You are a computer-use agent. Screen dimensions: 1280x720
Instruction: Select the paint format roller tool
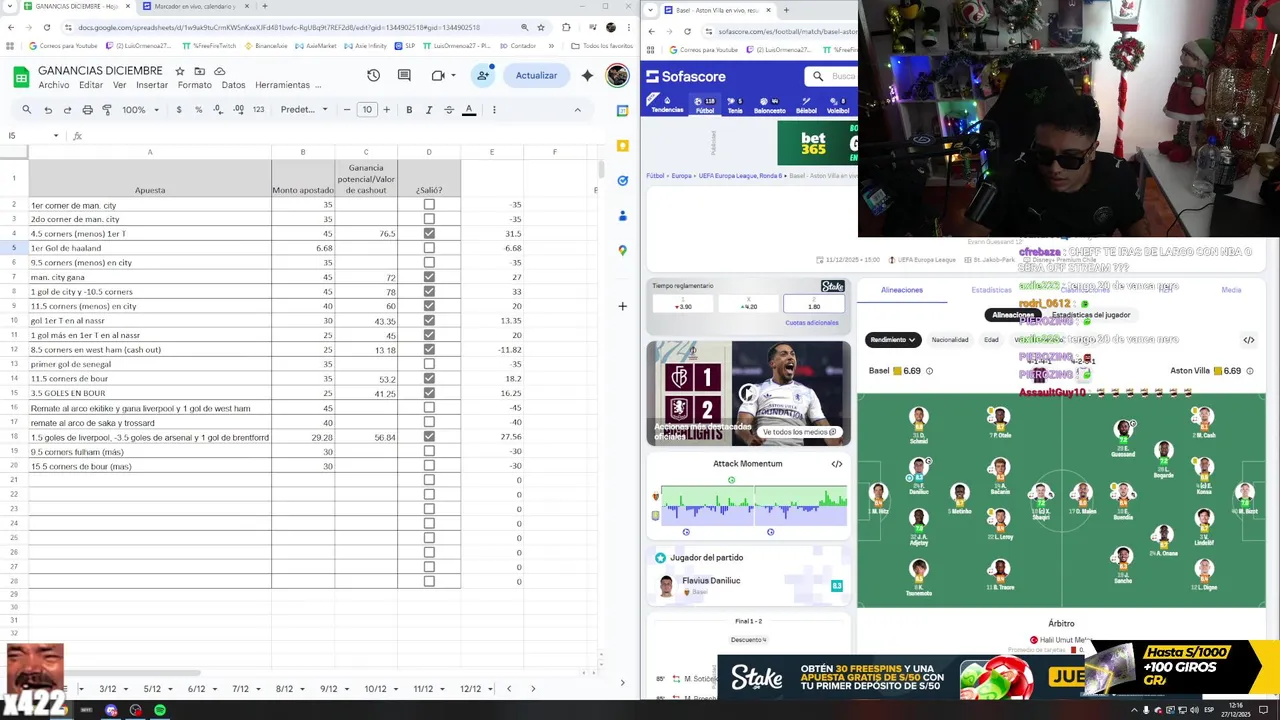tap(107, 110)
